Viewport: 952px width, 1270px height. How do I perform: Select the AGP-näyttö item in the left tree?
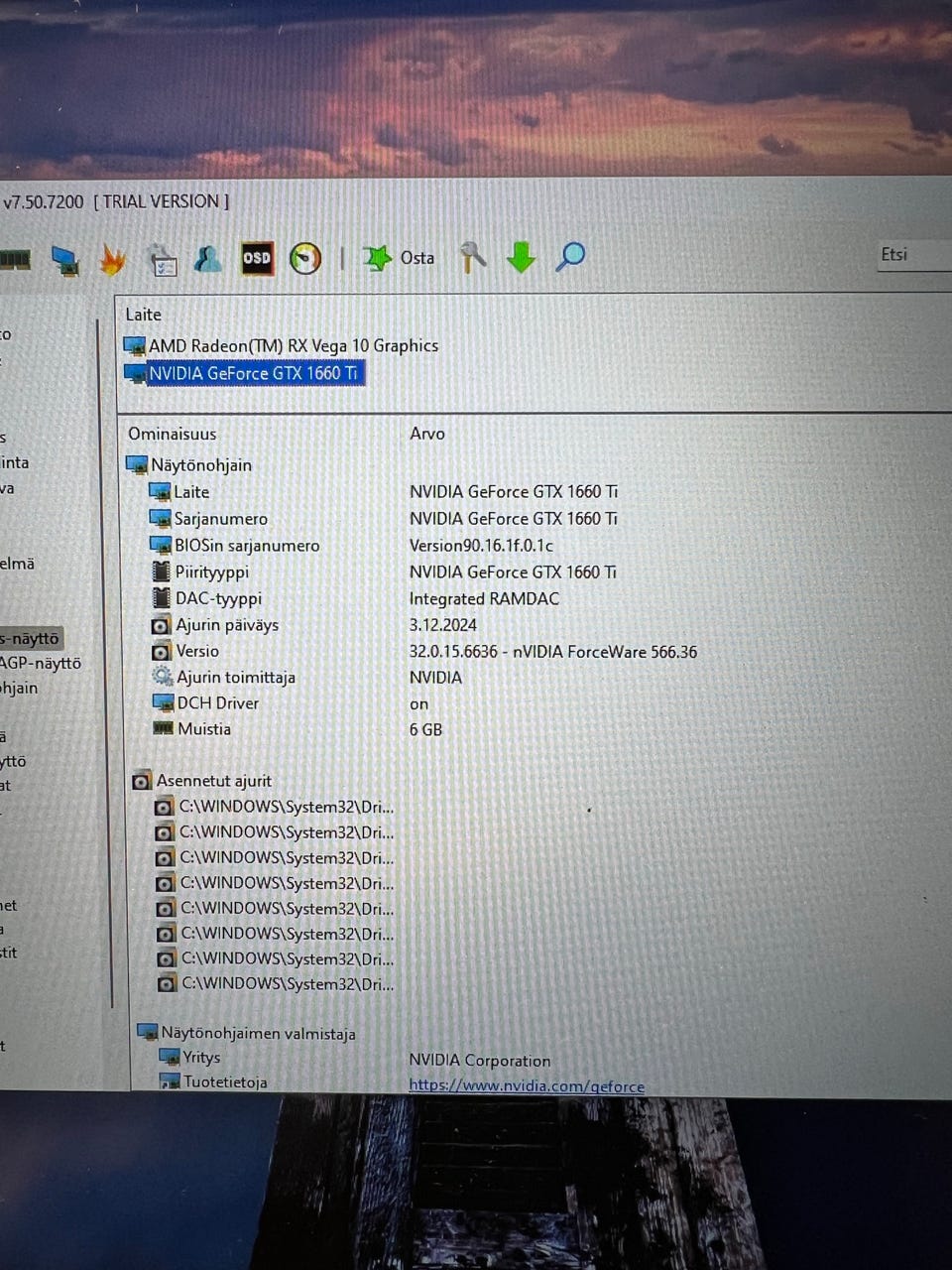click(41, 663)
